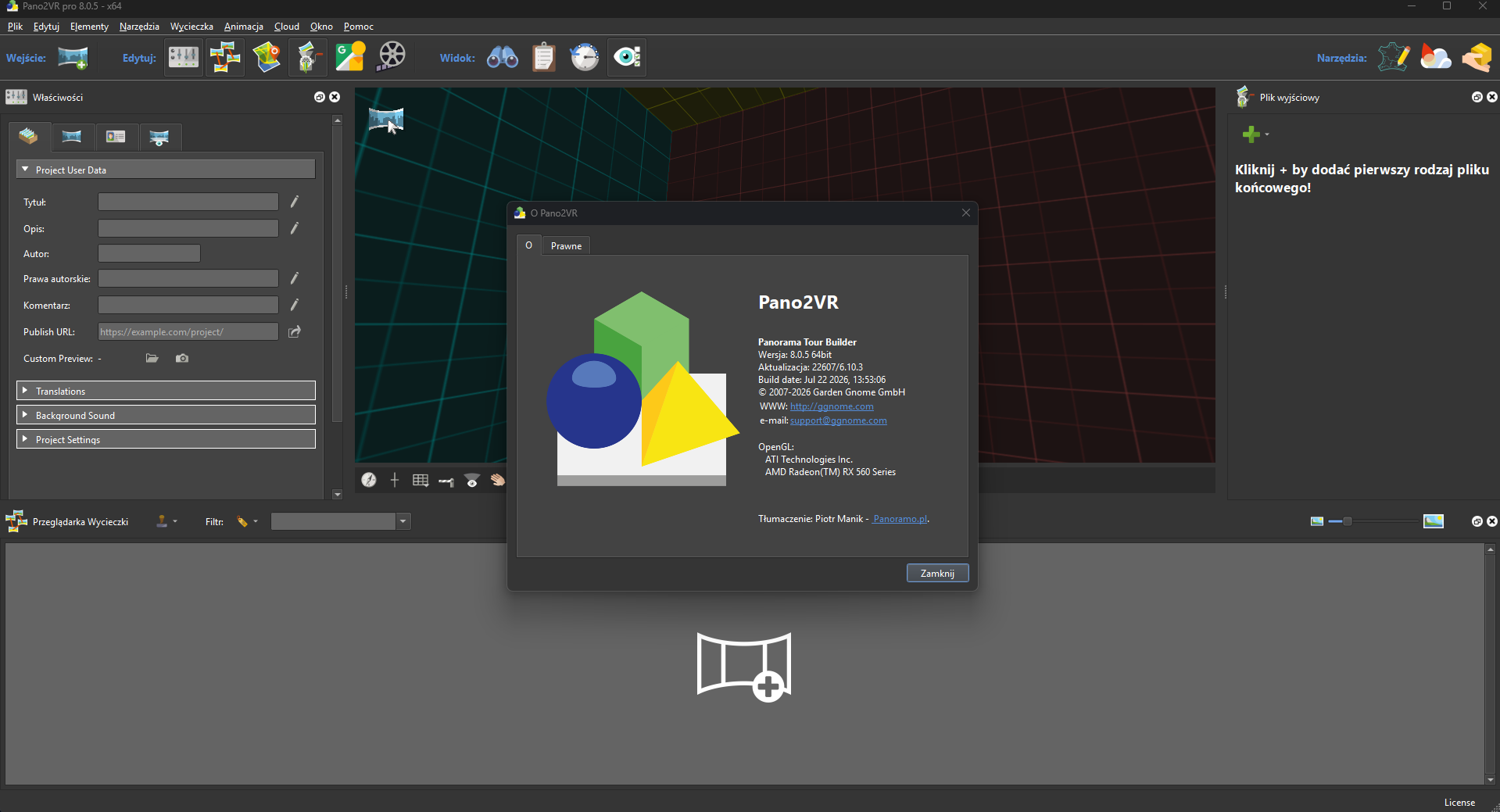Collapse the Project User Data section
Screen dimensions: 1500x812
166,170
